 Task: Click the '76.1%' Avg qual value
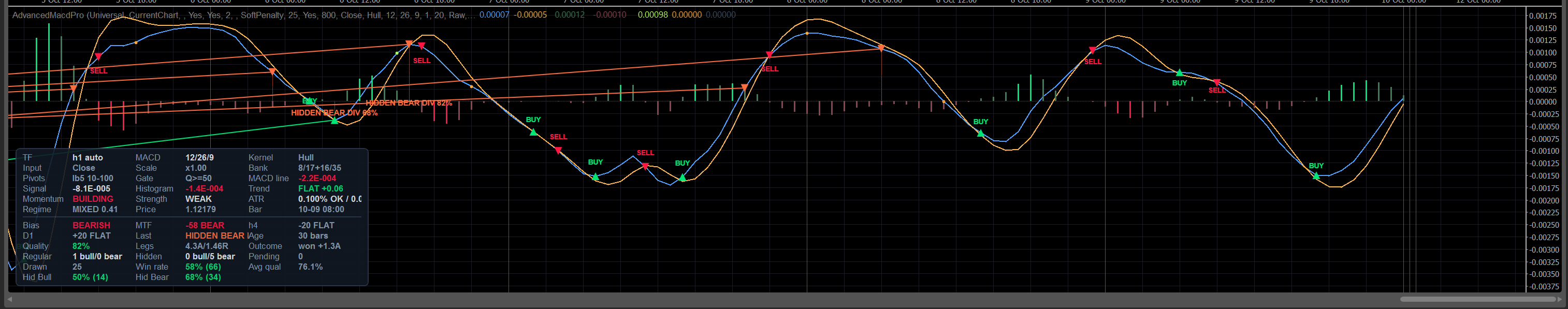click(x=310, y=267)
